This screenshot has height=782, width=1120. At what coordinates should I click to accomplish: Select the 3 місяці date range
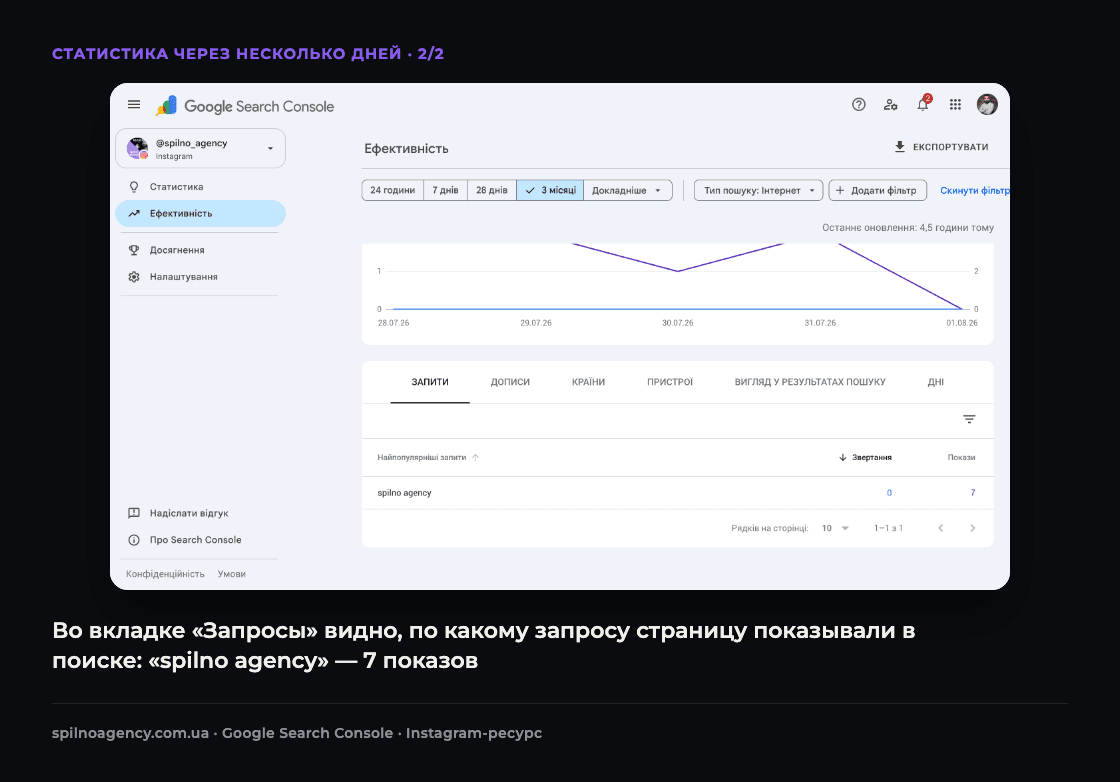click(x=550, y=190)
